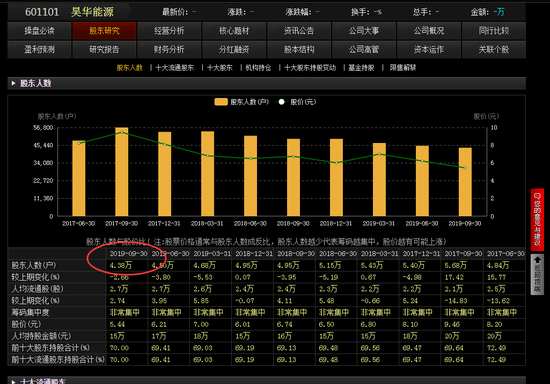The height and width of the screenshot is (384, 550).
Task: Toggle the orange 股东人数(户) legend item
Action: coord(242,102)
